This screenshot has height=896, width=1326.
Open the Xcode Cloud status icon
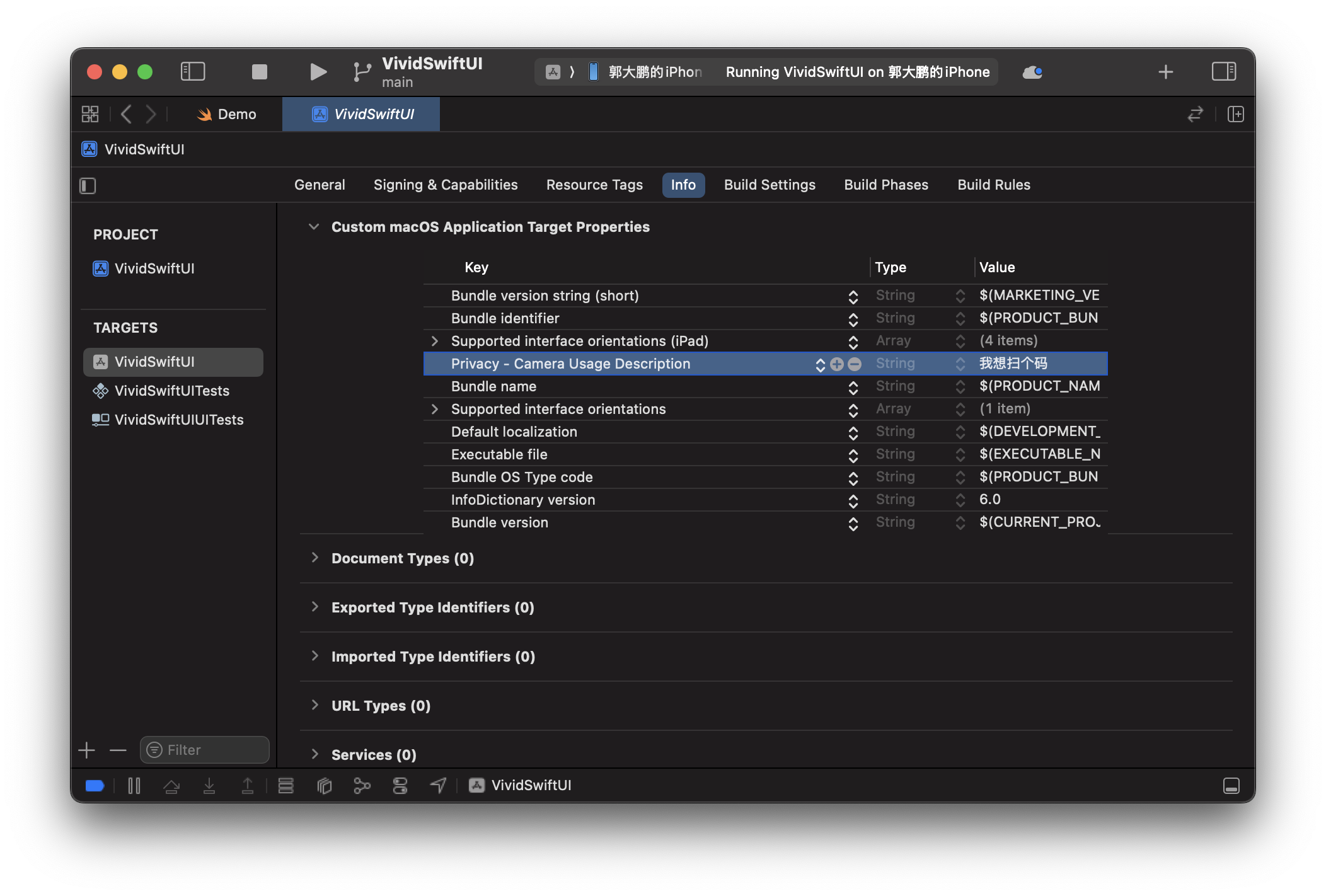(1032, 72)
